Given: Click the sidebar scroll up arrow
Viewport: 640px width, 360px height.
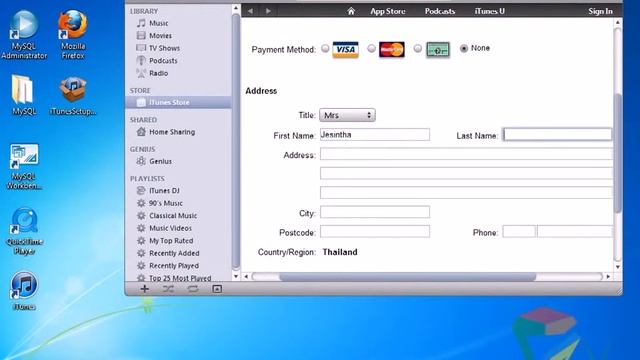Looking at the screenshot, I should point(236,8).
